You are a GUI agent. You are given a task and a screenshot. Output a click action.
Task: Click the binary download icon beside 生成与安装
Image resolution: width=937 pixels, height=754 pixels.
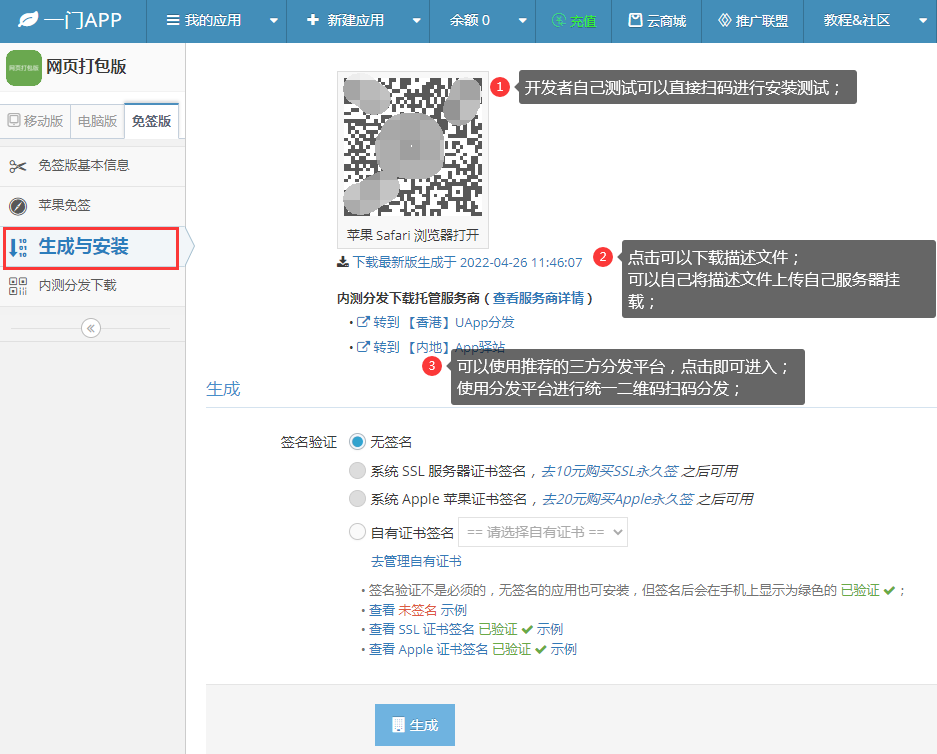(18, 247)
